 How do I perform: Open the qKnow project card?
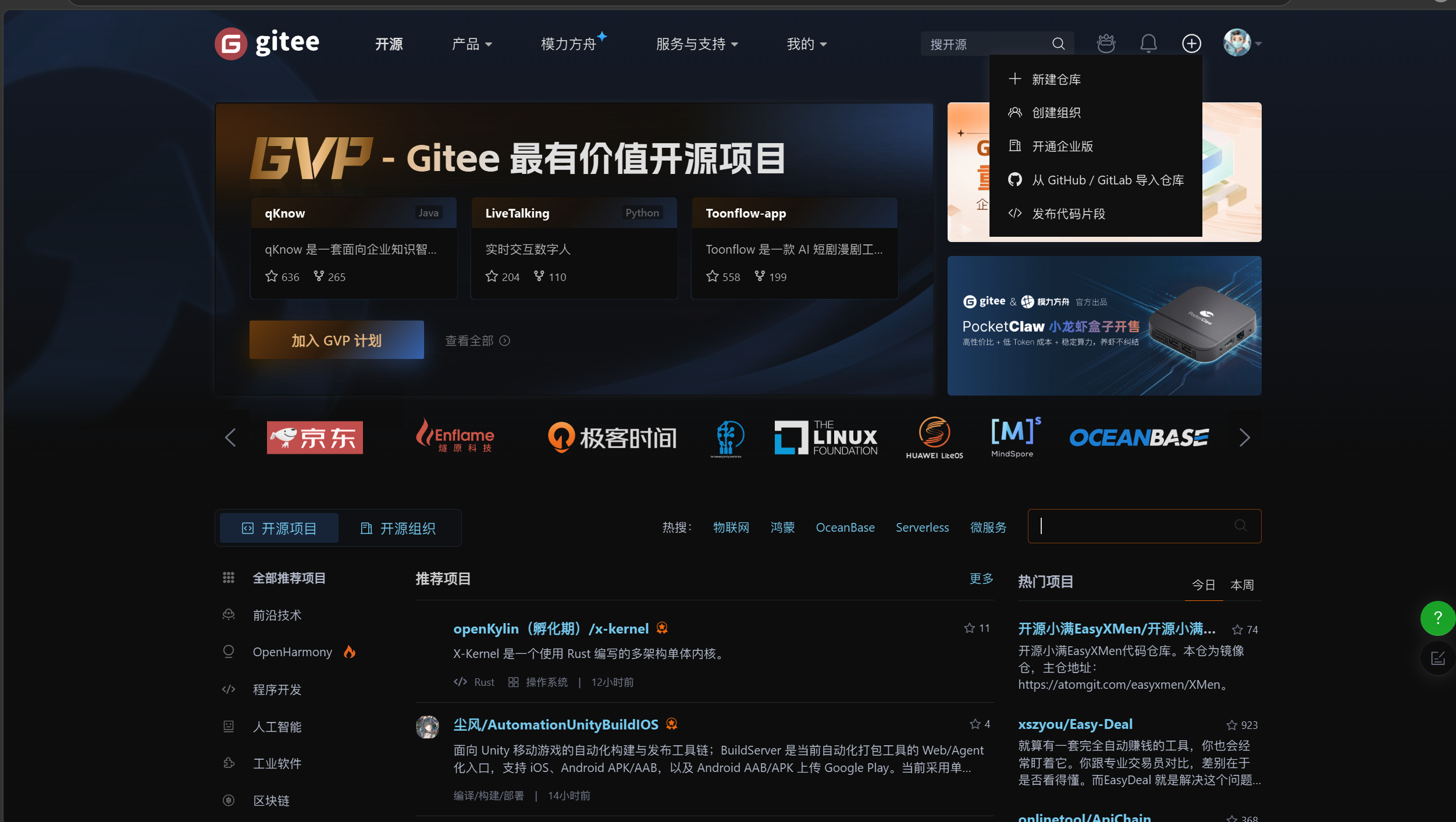(x=353, y=248)
